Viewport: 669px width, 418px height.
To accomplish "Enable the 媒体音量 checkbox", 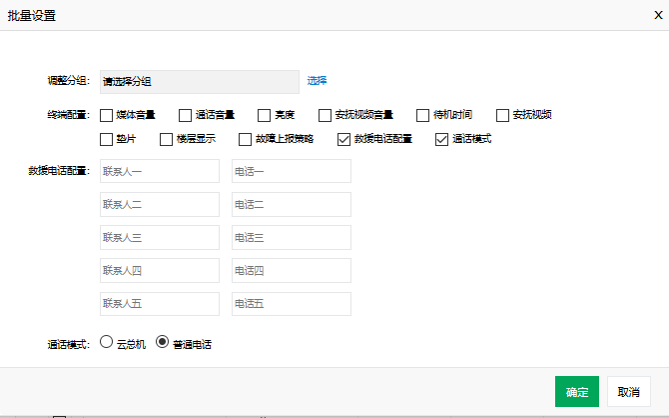I will 106,116.
